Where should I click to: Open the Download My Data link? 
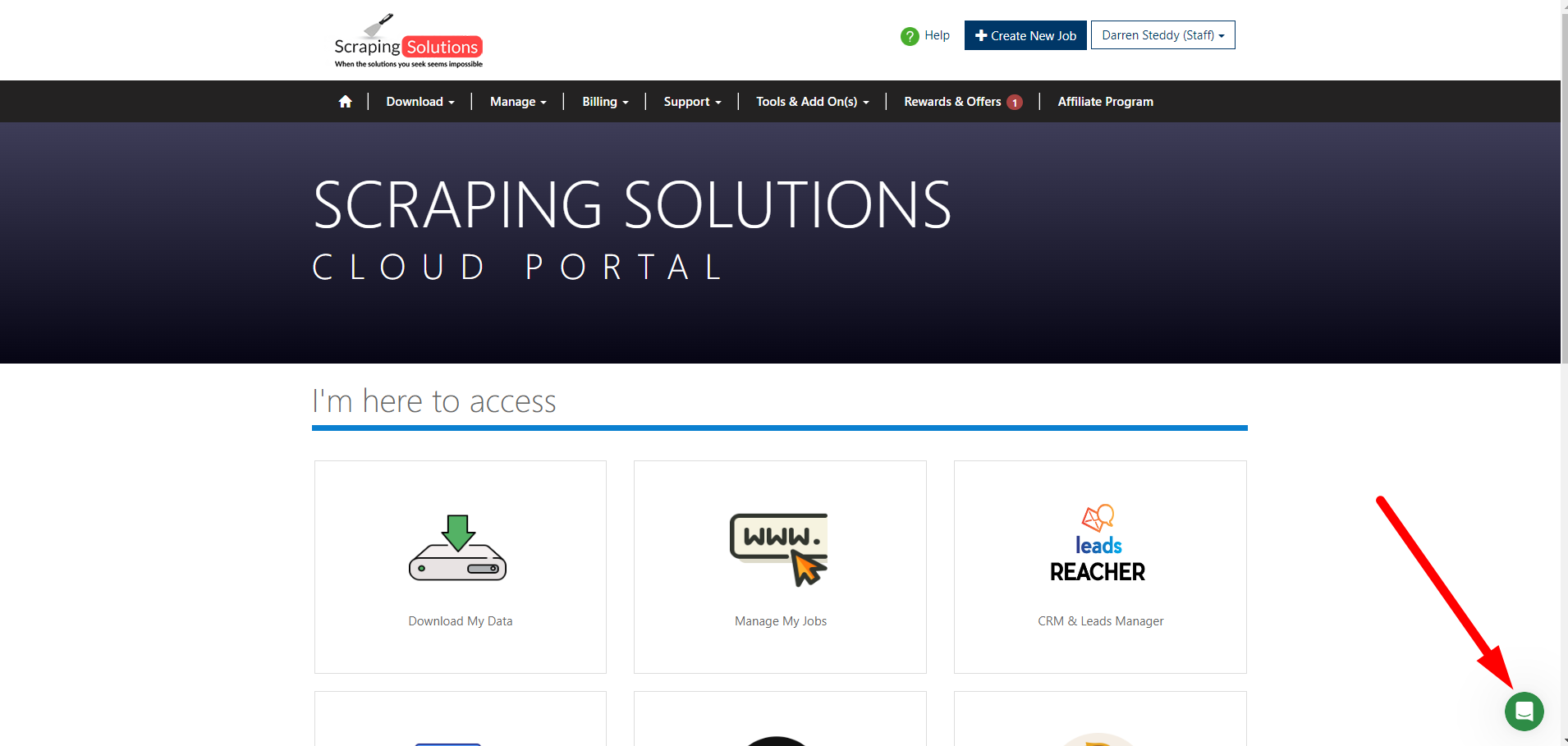click(x=461, y=621)
